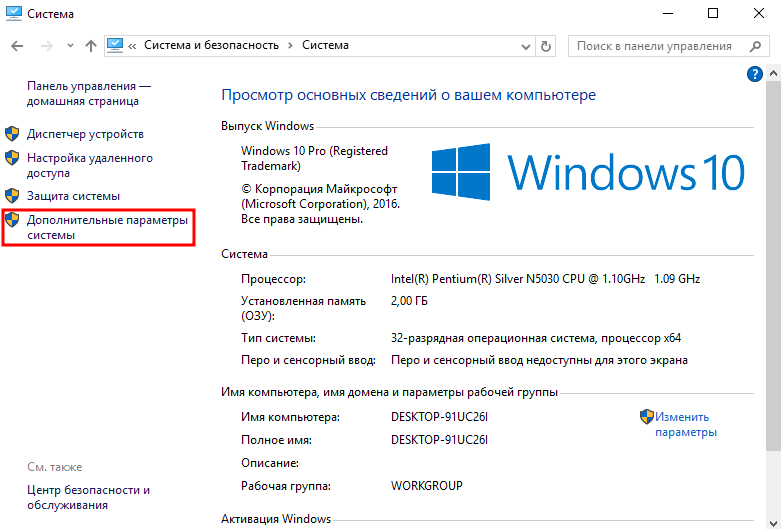Click the text 'Windows 10 Pro (Registered Trademark)'
The image size is (781, 529).
point(314,158)
